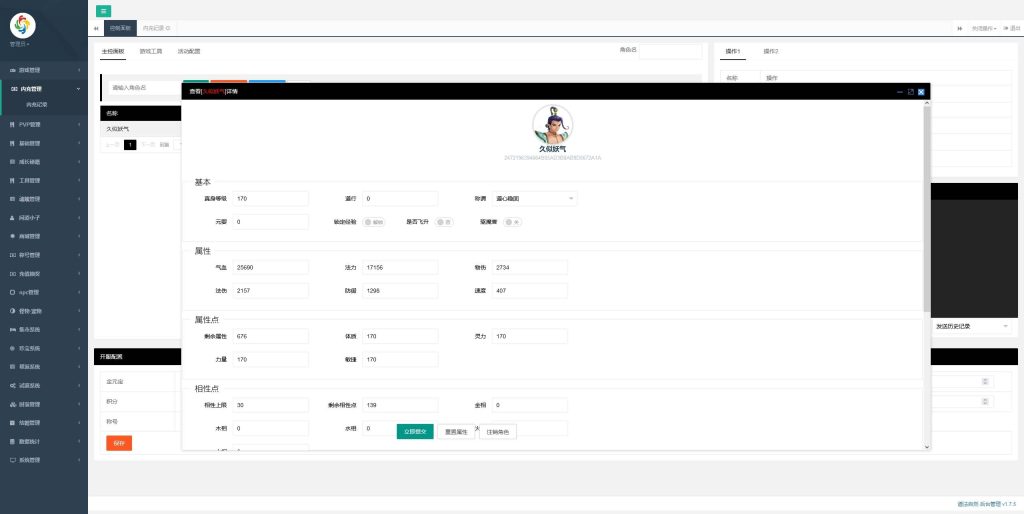Toggle the 驱魔痕 switch
The height and width of the screenshot is (514, 1024).
tap(512, 222)
